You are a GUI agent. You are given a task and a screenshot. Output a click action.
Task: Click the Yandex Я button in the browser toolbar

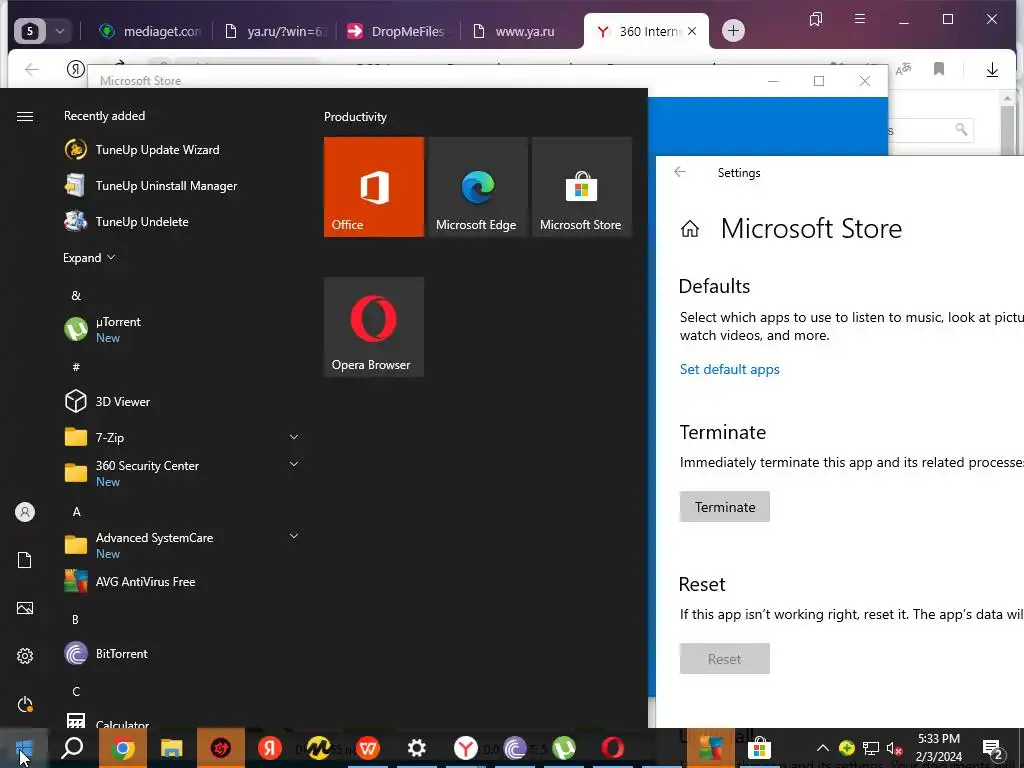76,69
